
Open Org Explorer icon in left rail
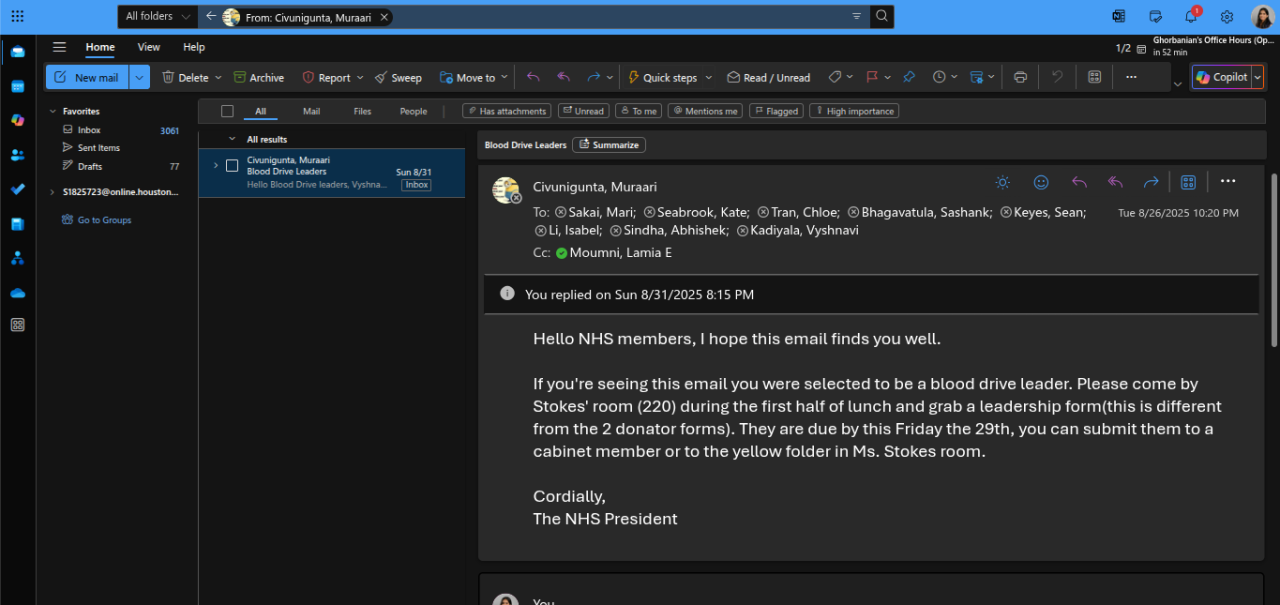pos(17,258)
